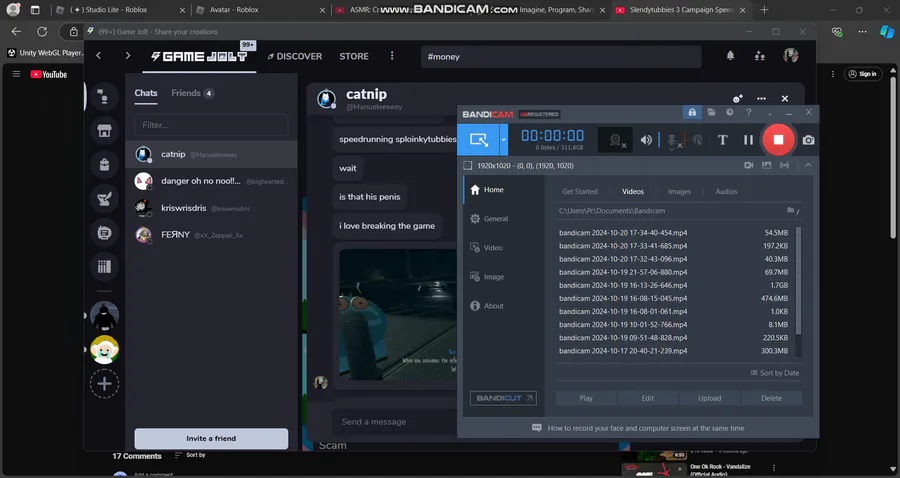
Task: Open Bandicam's text overlay T tool
Action: pyautogui.click(x=723, y=139)
